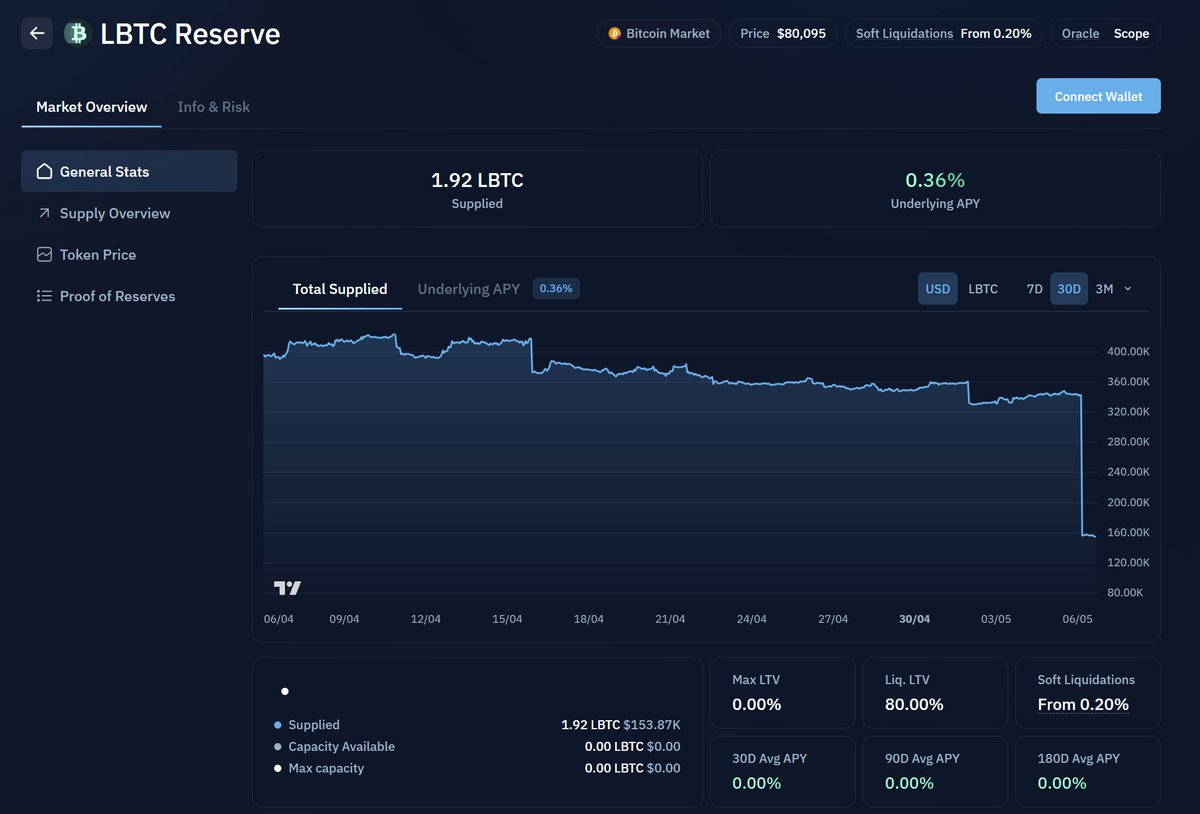
Task: Click the Oracle Scope pill
Action: 1105,33
